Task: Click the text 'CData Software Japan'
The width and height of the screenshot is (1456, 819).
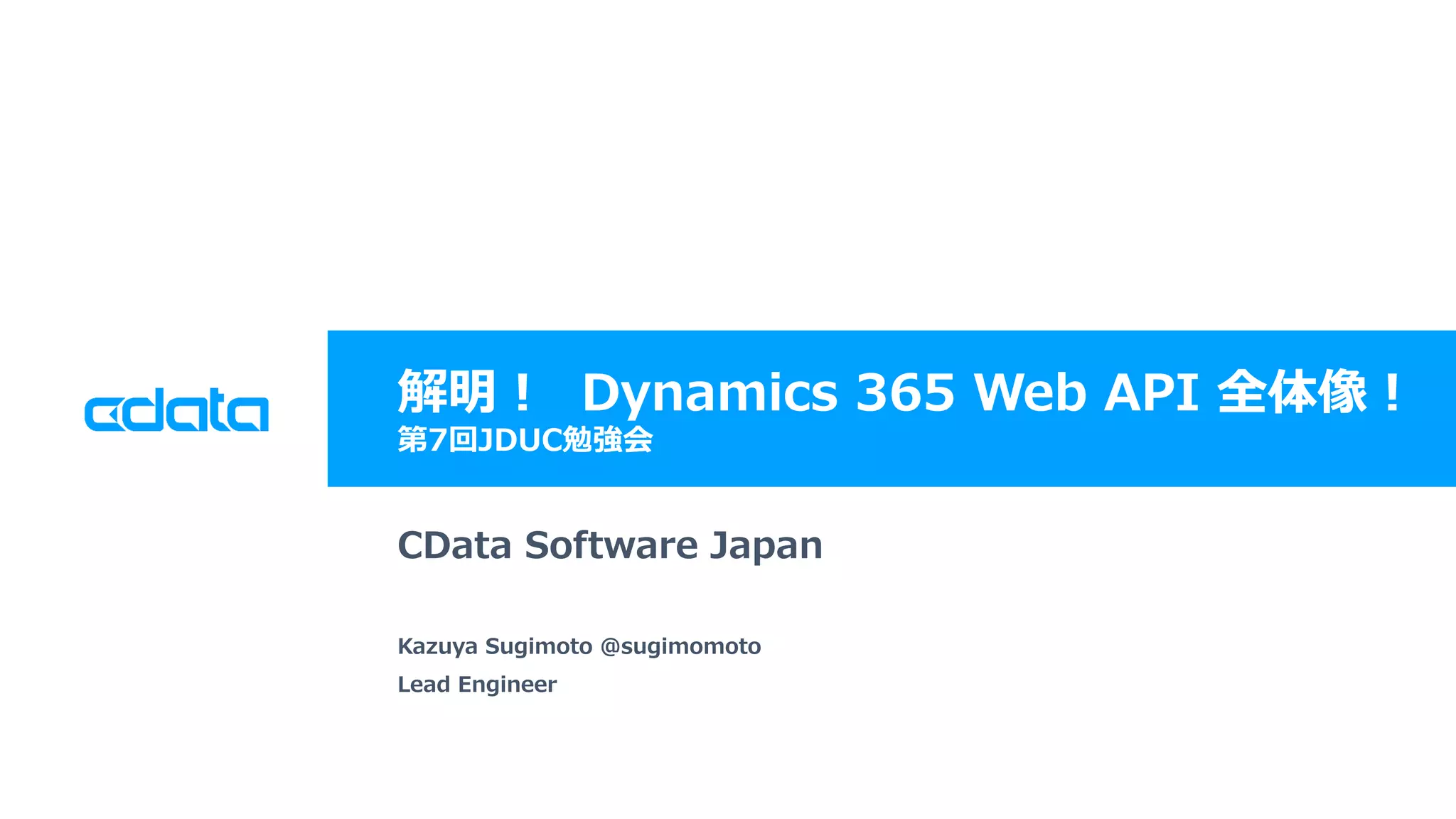Action: tap(610, 545)
